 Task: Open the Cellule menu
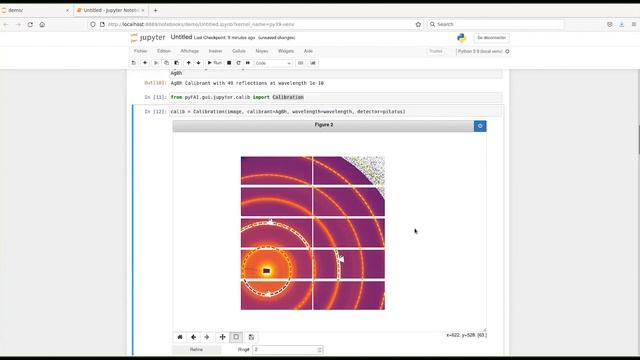tap(239, 51)
